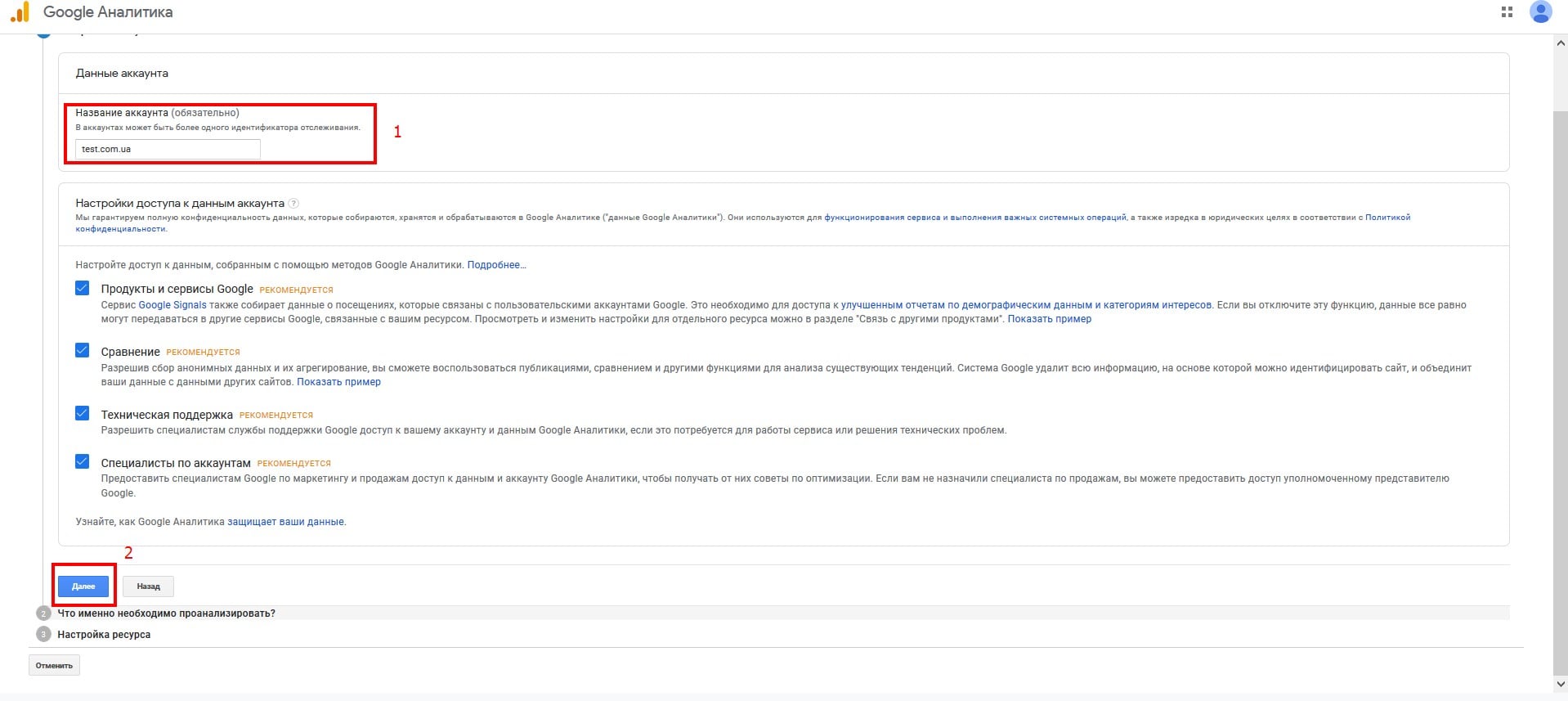Click step 2 number circle icon

tap(44, 613)
